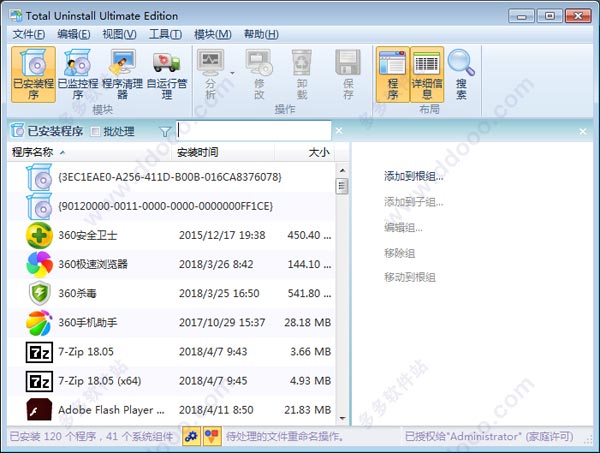Image resolution: width=600 pixels, height=453 pixels.
Task: Sort by 大小 column header
Action: [x=305, y=152]
